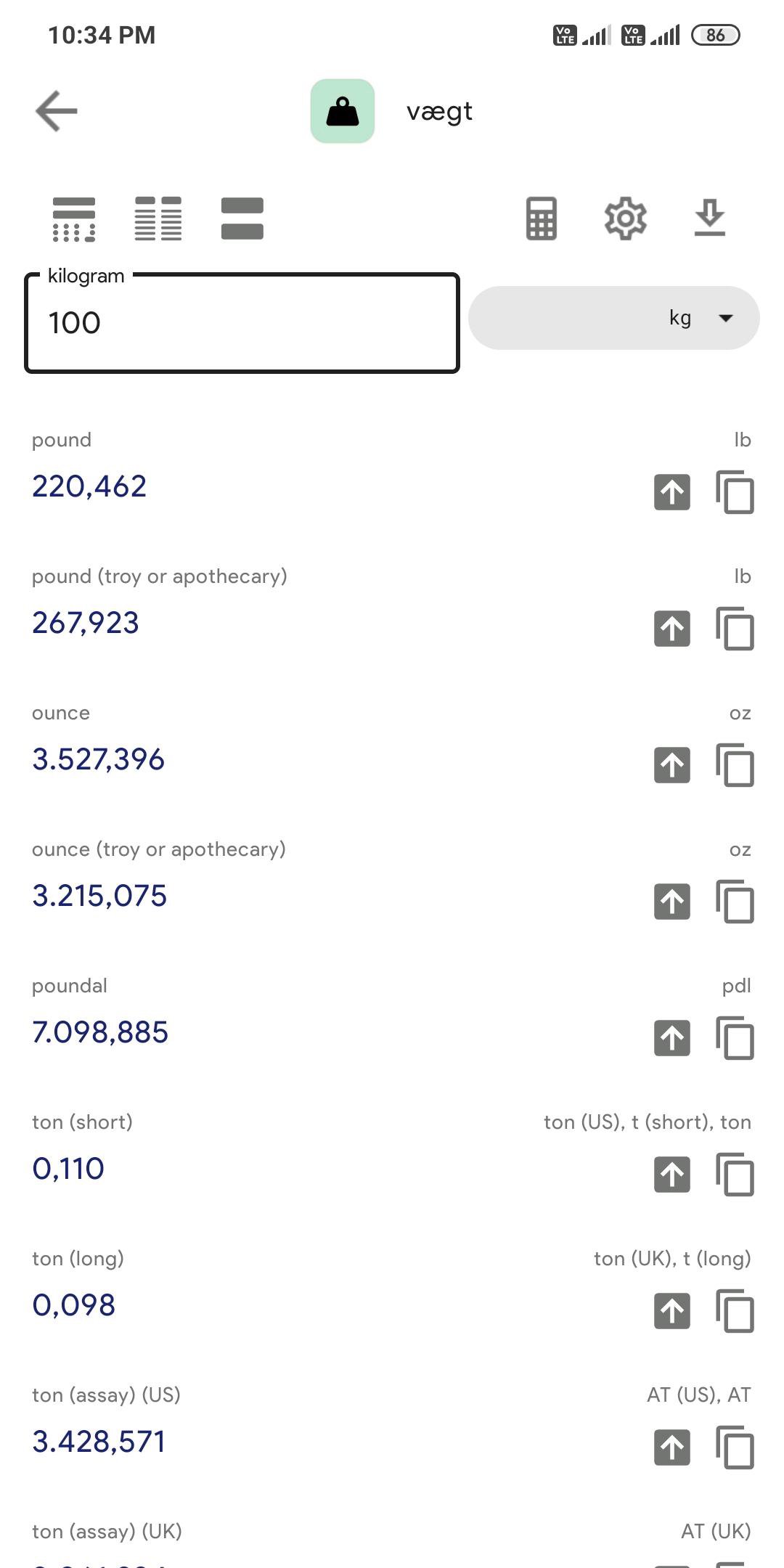This screenshot has width=784, height=1568.
Task: Switch to two-row layout view
Action: pyautogui.click(x=242, y=219)
